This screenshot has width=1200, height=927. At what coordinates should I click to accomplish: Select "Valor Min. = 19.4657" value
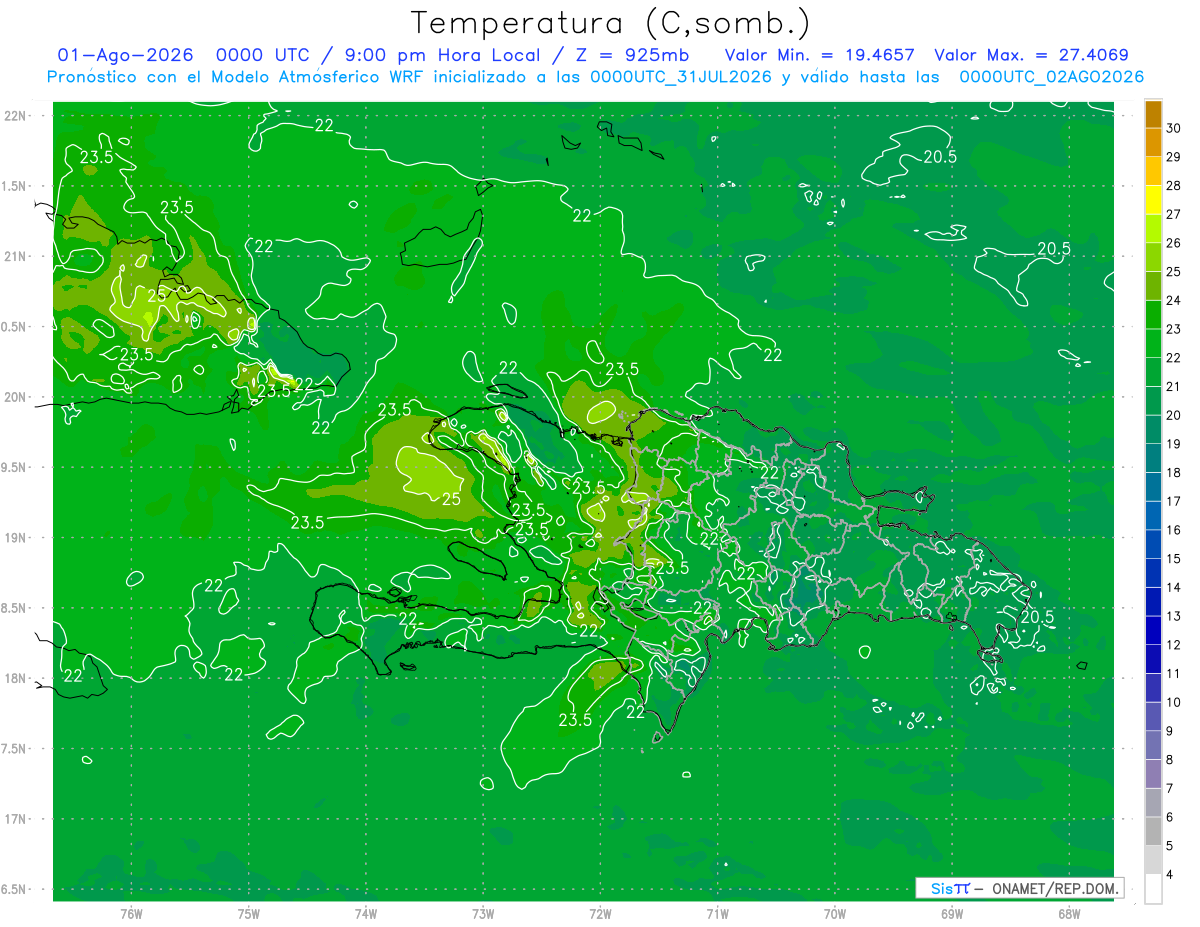pos(819,56)
